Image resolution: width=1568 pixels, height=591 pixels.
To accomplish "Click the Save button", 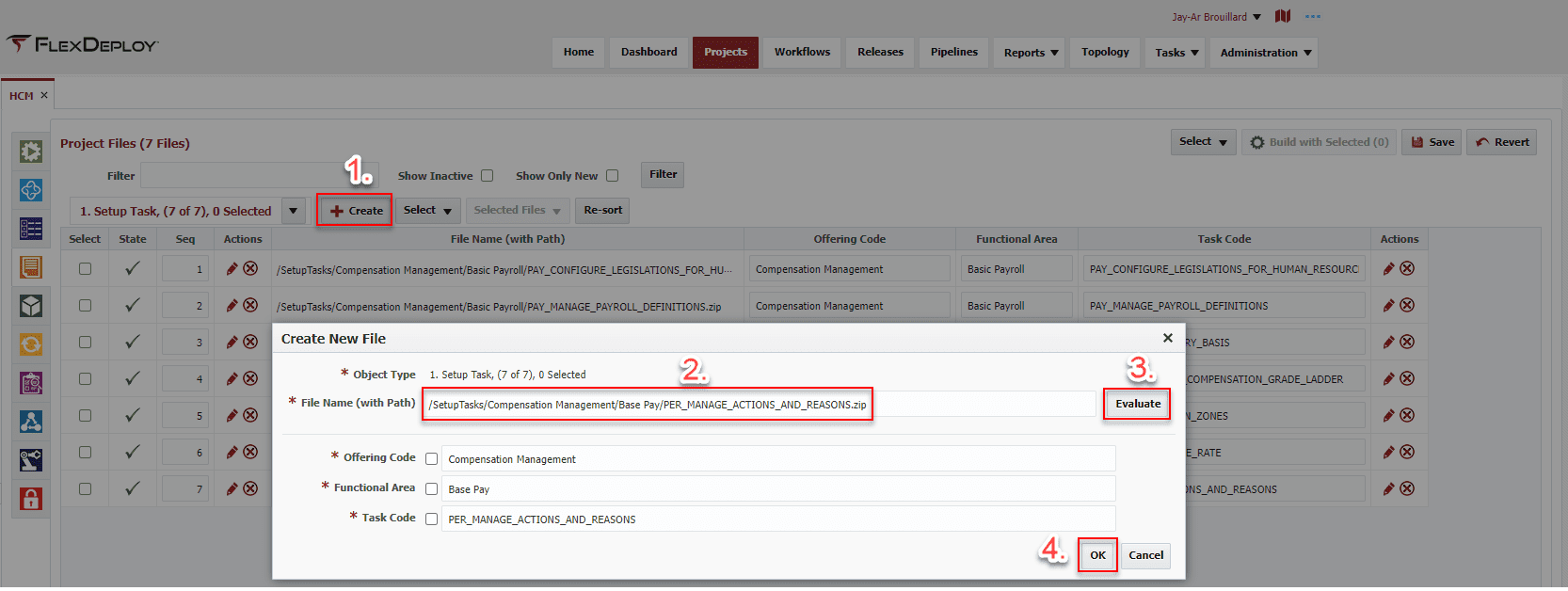I will tap(1432, 142).
